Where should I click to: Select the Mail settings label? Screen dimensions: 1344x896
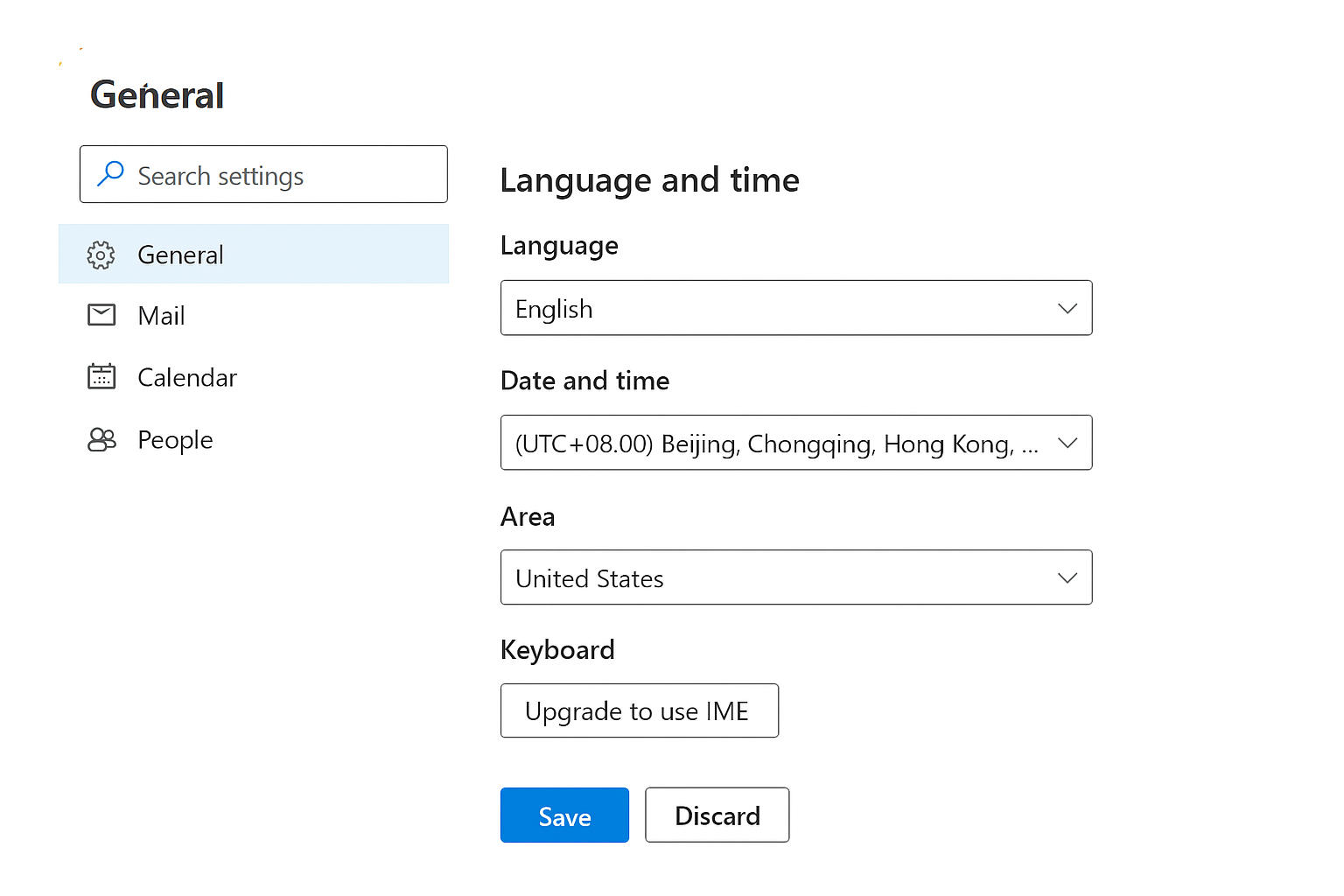point(162,316)
